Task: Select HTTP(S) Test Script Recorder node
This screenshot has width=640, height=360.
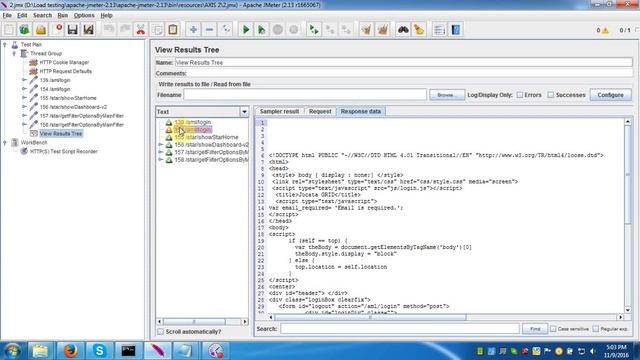Action: pos(64,151)
